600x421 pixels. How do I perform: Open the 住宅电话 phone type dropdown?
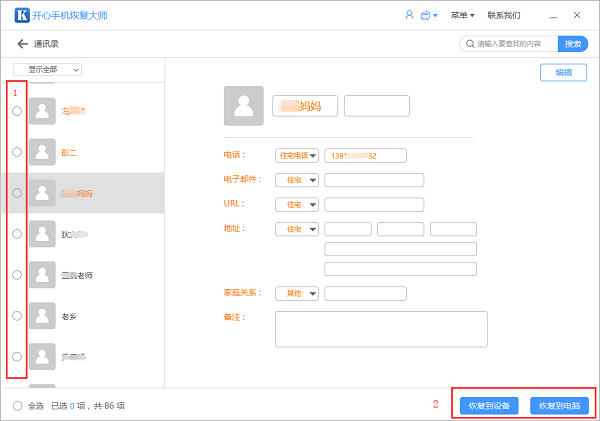pyautogui.click(x=297, y=155)
